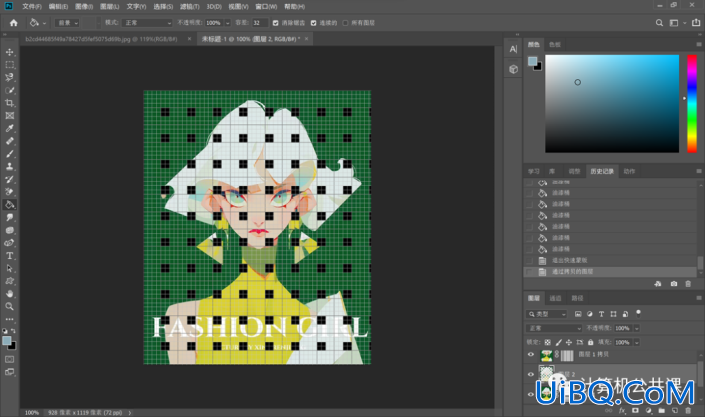
Task: Click the Home icon in the options bar
Action: point(13,22)
